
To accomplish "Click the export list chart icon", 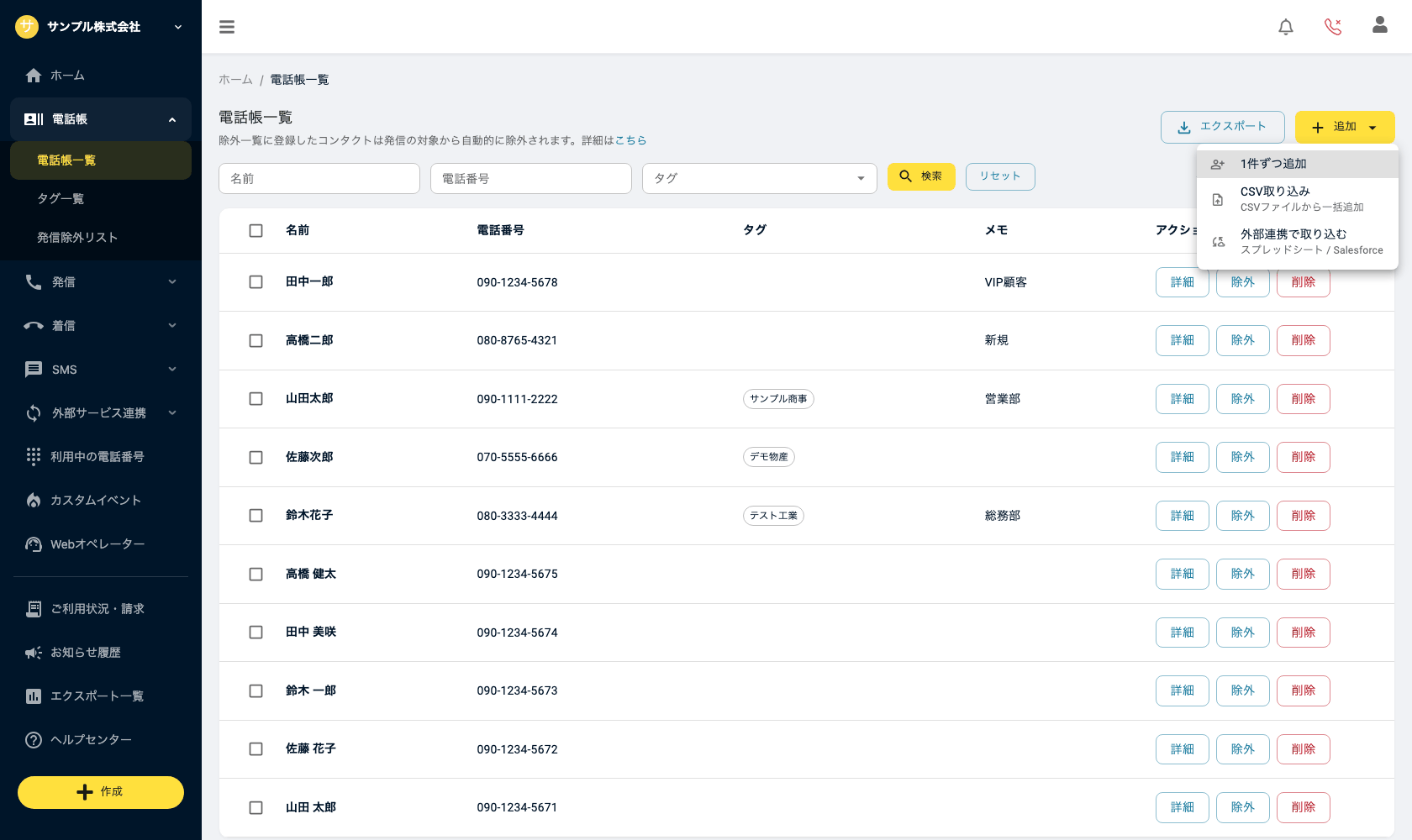I will click(34, 696).
